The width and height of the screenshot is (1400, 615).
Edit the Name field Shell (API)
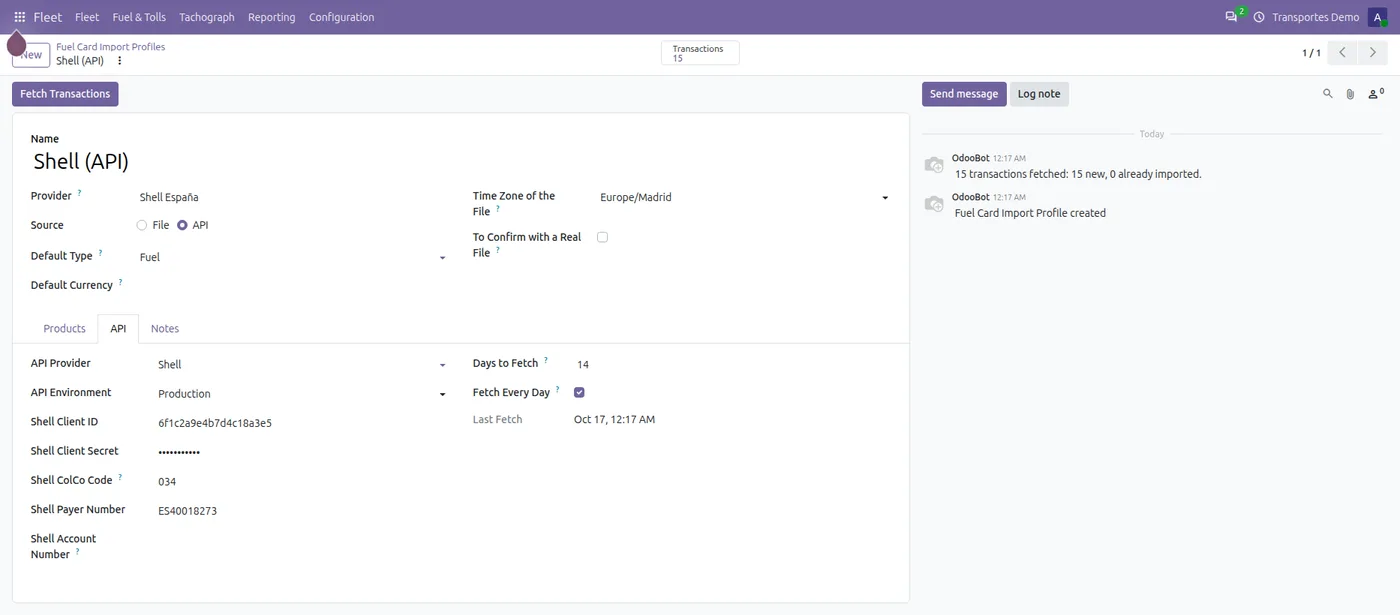[460, 161]
